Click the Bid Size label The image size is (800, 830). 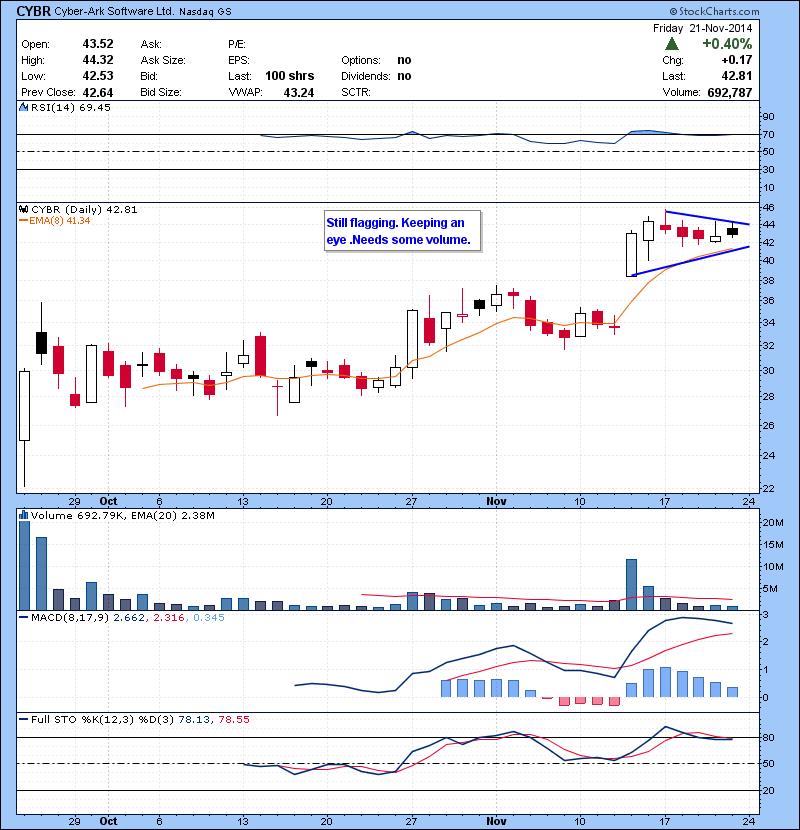coord(160,92)
